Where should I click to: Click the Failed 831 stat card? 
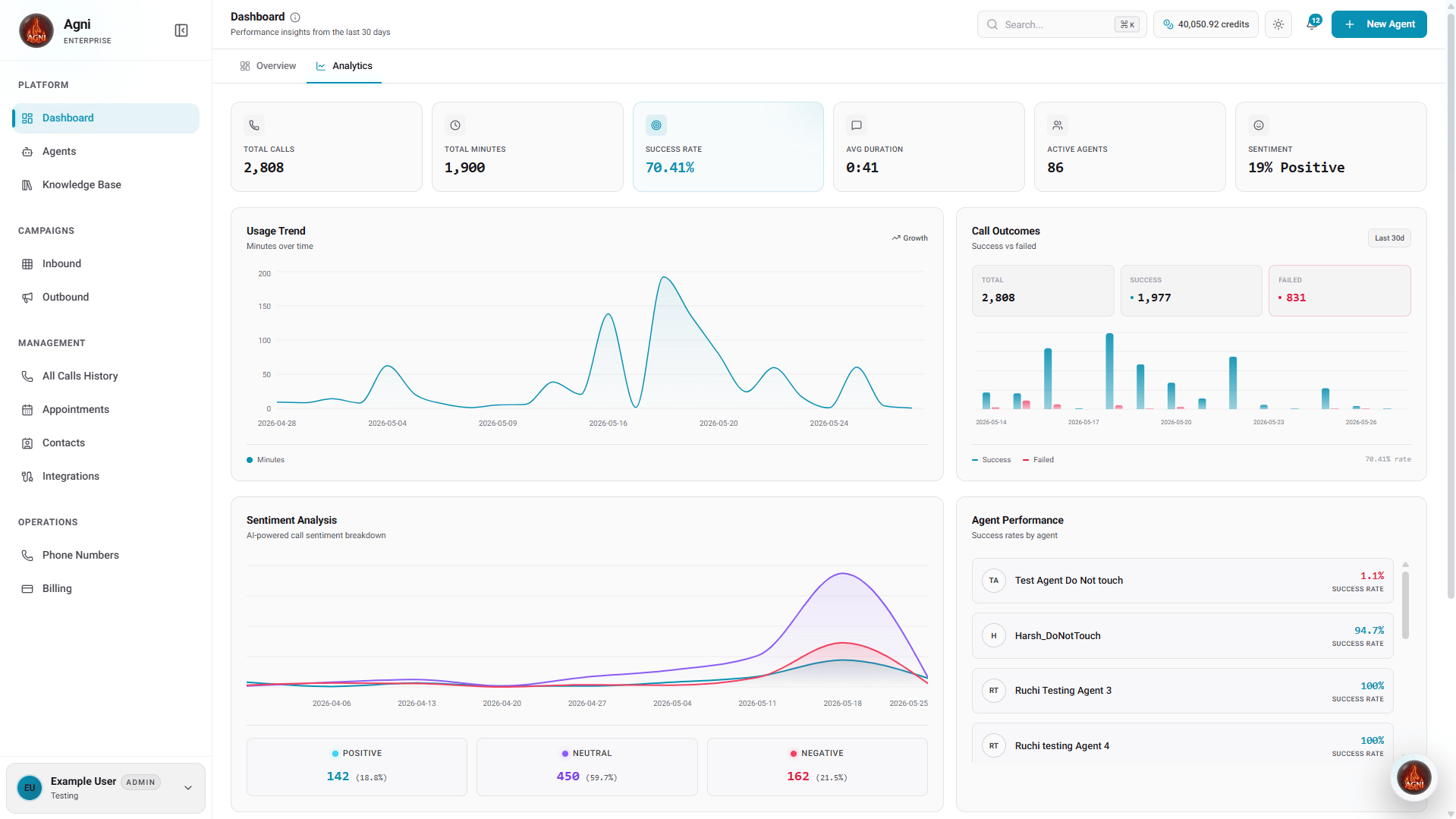point(1339,291)
